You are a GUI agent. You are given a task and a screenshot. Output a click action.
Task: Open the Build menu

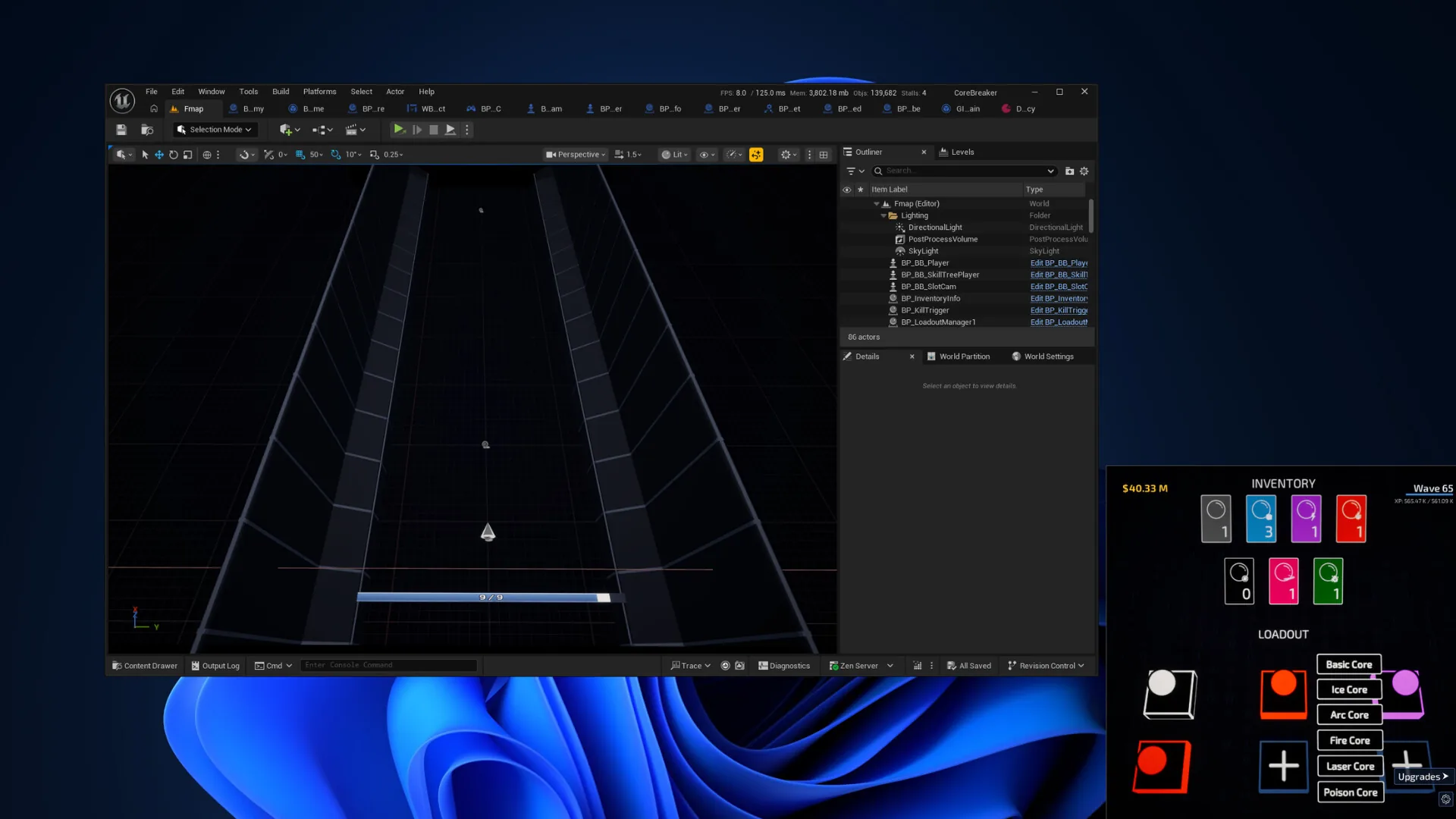pos(281,92)
